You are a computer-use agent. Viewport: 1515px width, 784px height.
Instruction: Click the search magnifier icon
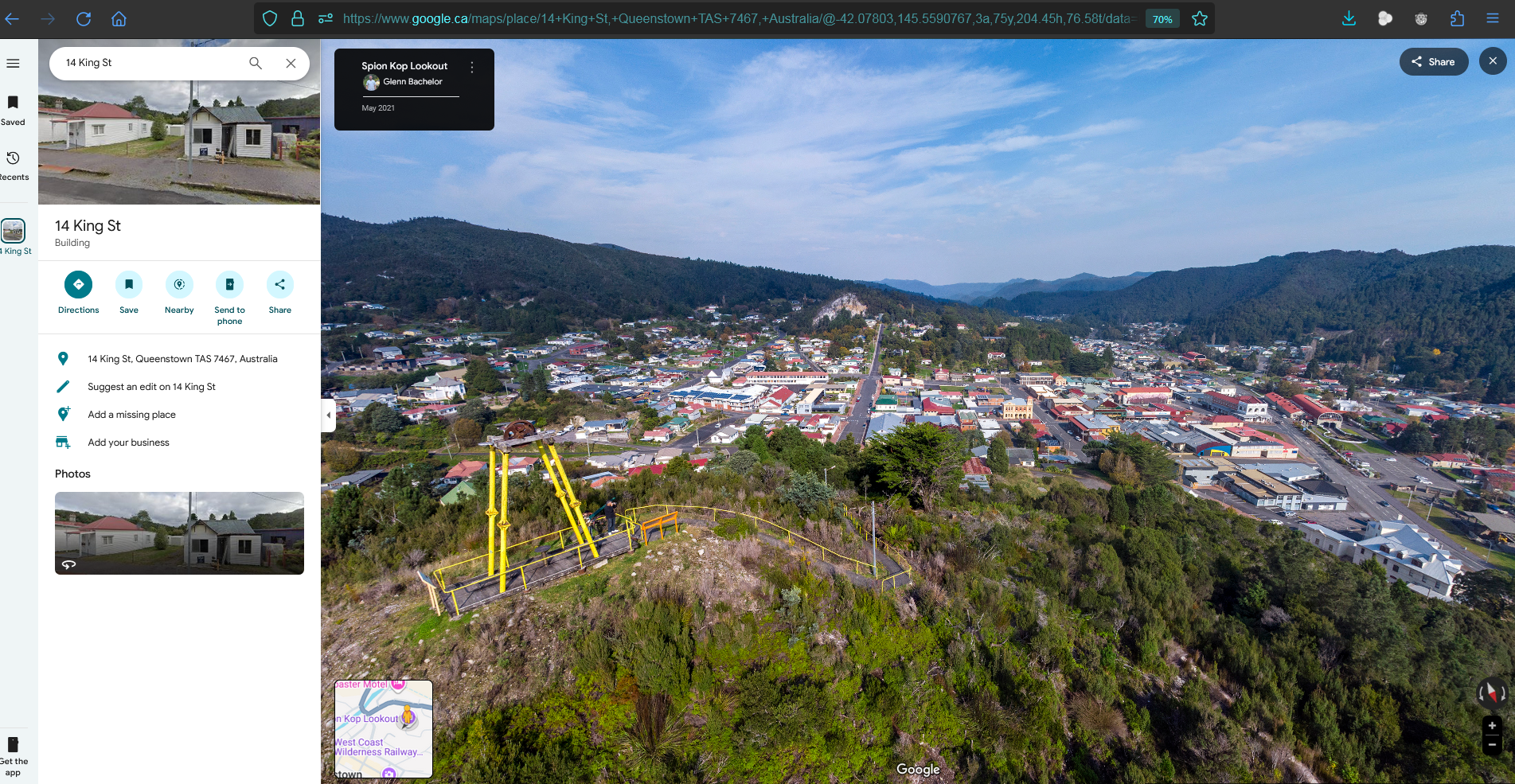[256, 63]
